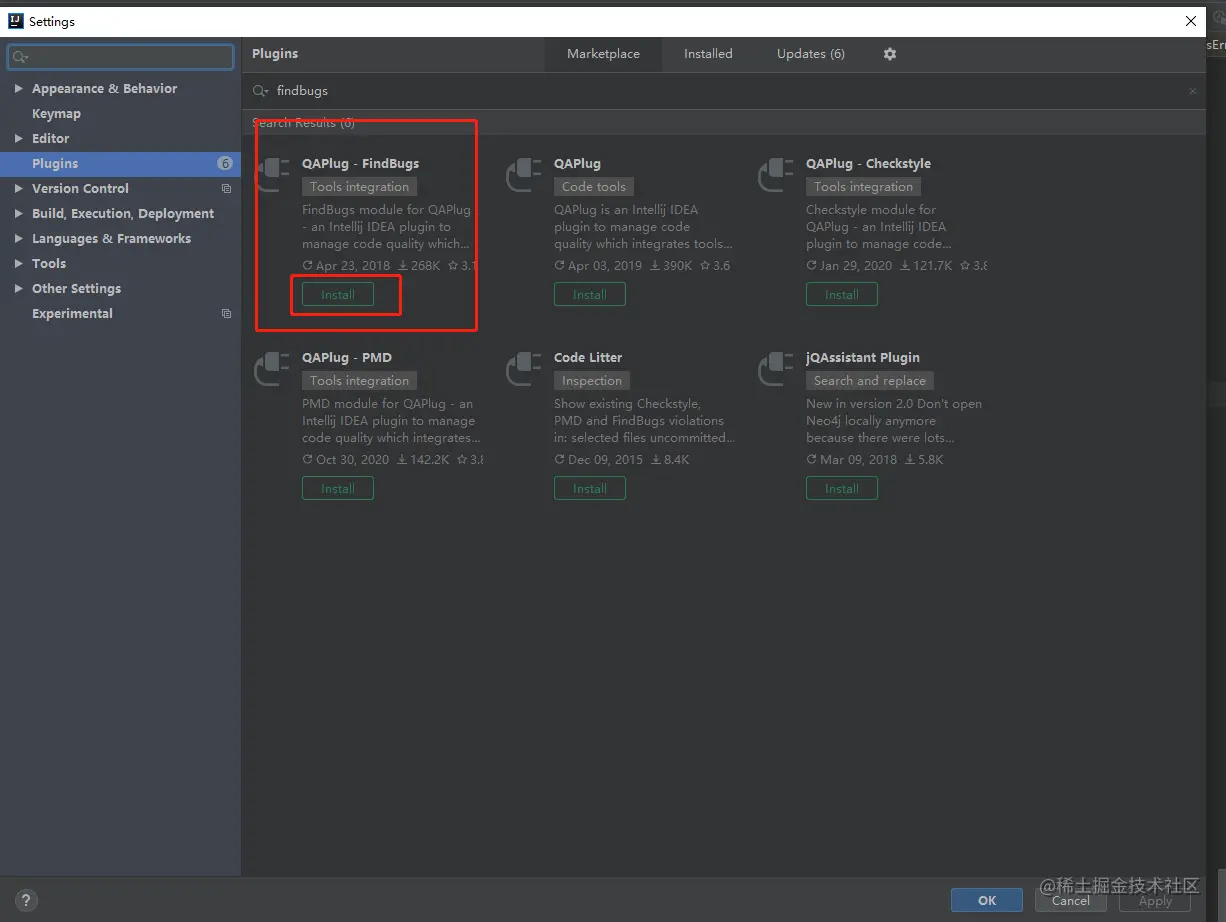Click the settings sidebar search magnifier icon
Screen dimensions: 1226x922
(20, 57)
